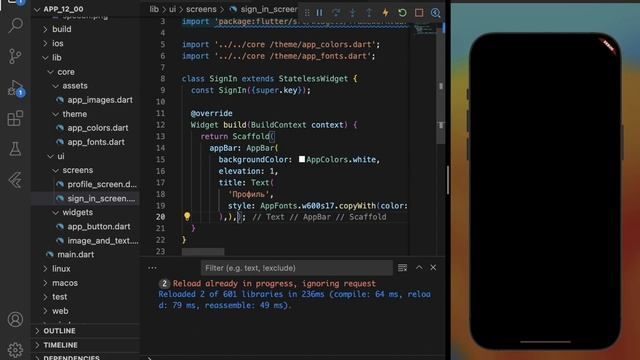Viewport: 640px width, 360px height.
Task: Click debug Step Out button
Action: click(x=369, y=13)
